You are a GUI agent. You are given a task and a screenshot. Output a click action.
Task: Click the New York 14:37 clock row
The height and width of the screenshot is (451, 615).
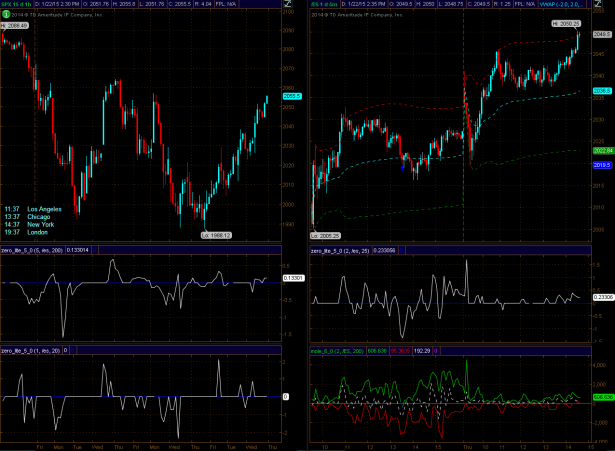click(29, 225)
